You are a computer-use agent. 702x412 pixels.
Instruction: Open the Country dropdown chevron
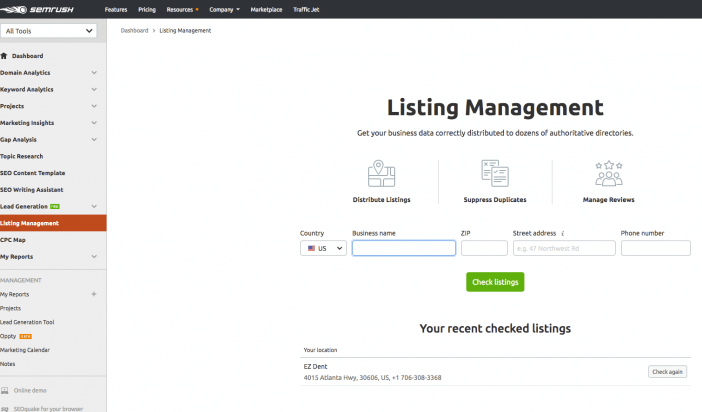coord(339,248)
